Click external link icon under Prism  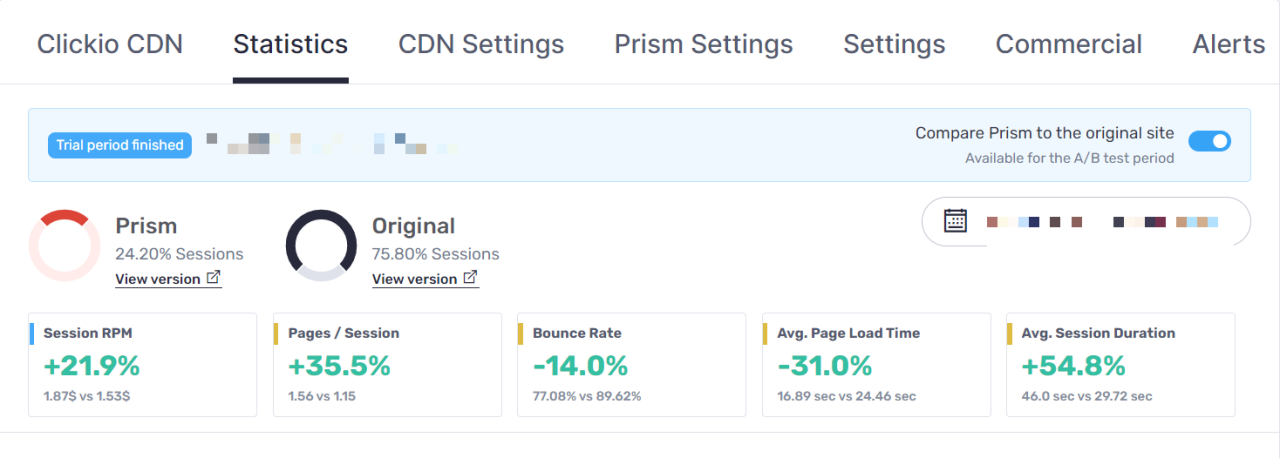(213, 278)
